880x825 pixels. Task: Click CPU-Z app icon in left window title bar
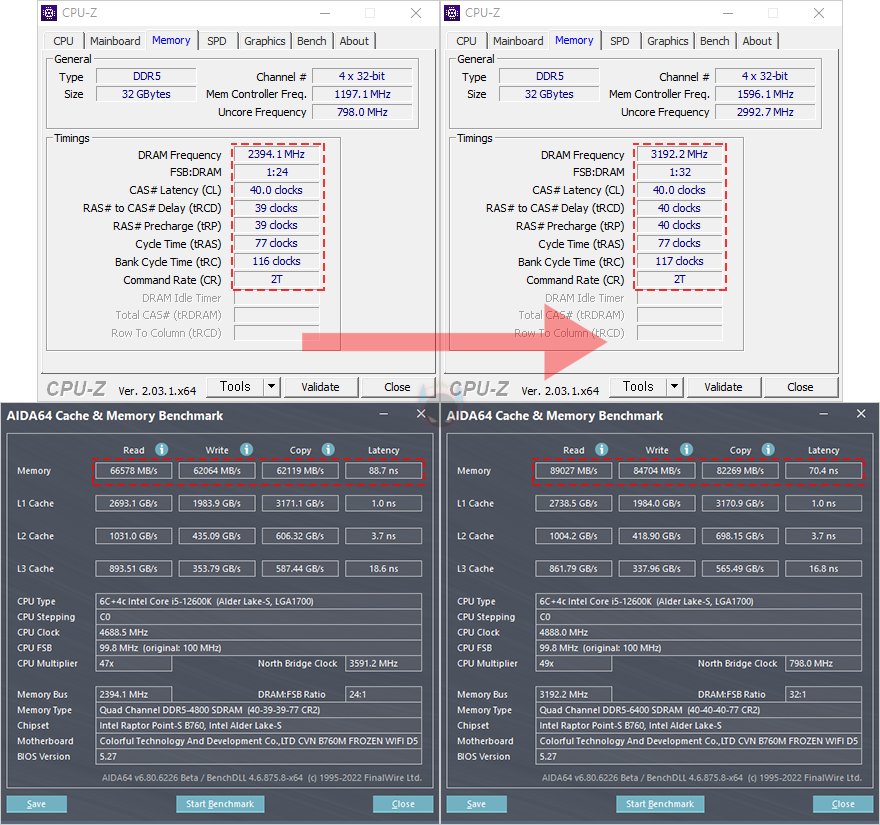pyautogui.click(x=49, y=12)
